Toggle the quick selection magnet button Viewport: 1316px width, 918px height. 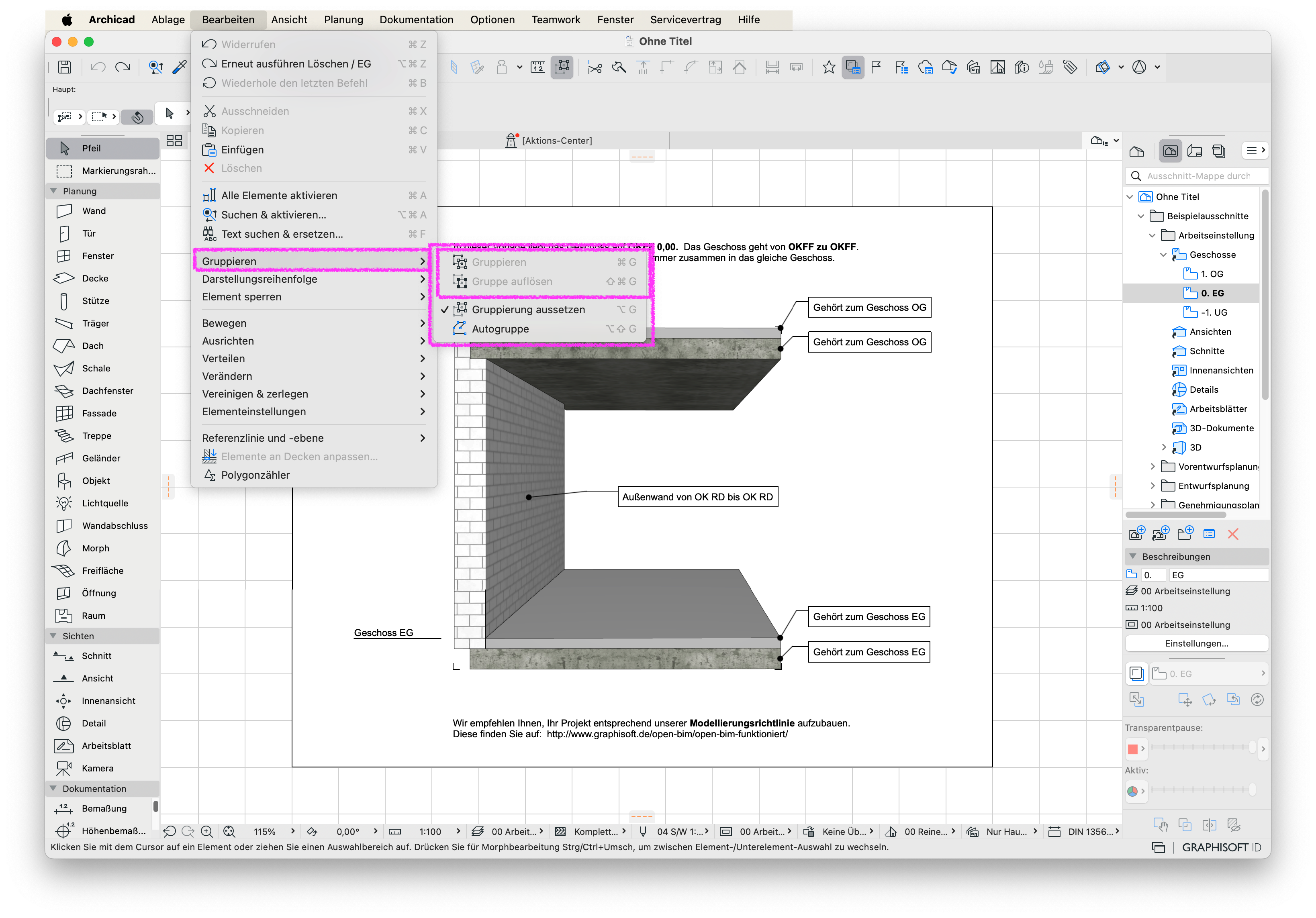pos(137,117)
